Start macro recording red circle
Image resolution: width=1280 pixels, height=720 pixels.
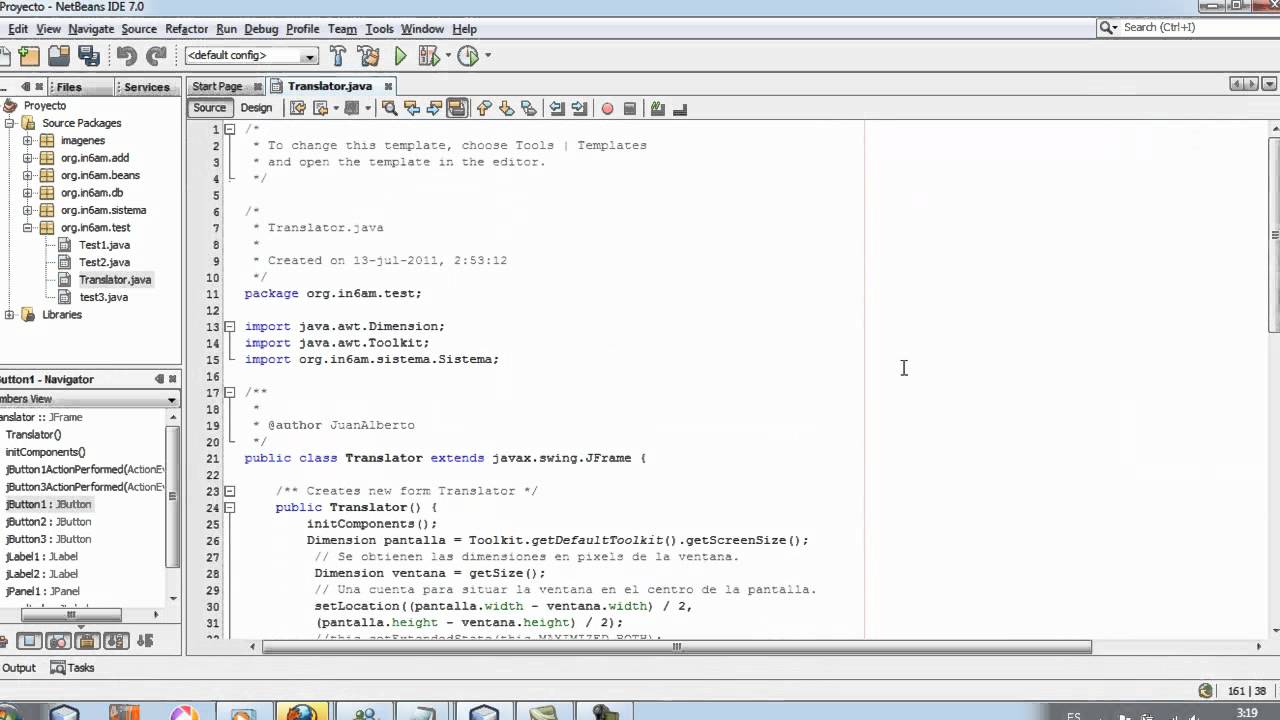607,108
